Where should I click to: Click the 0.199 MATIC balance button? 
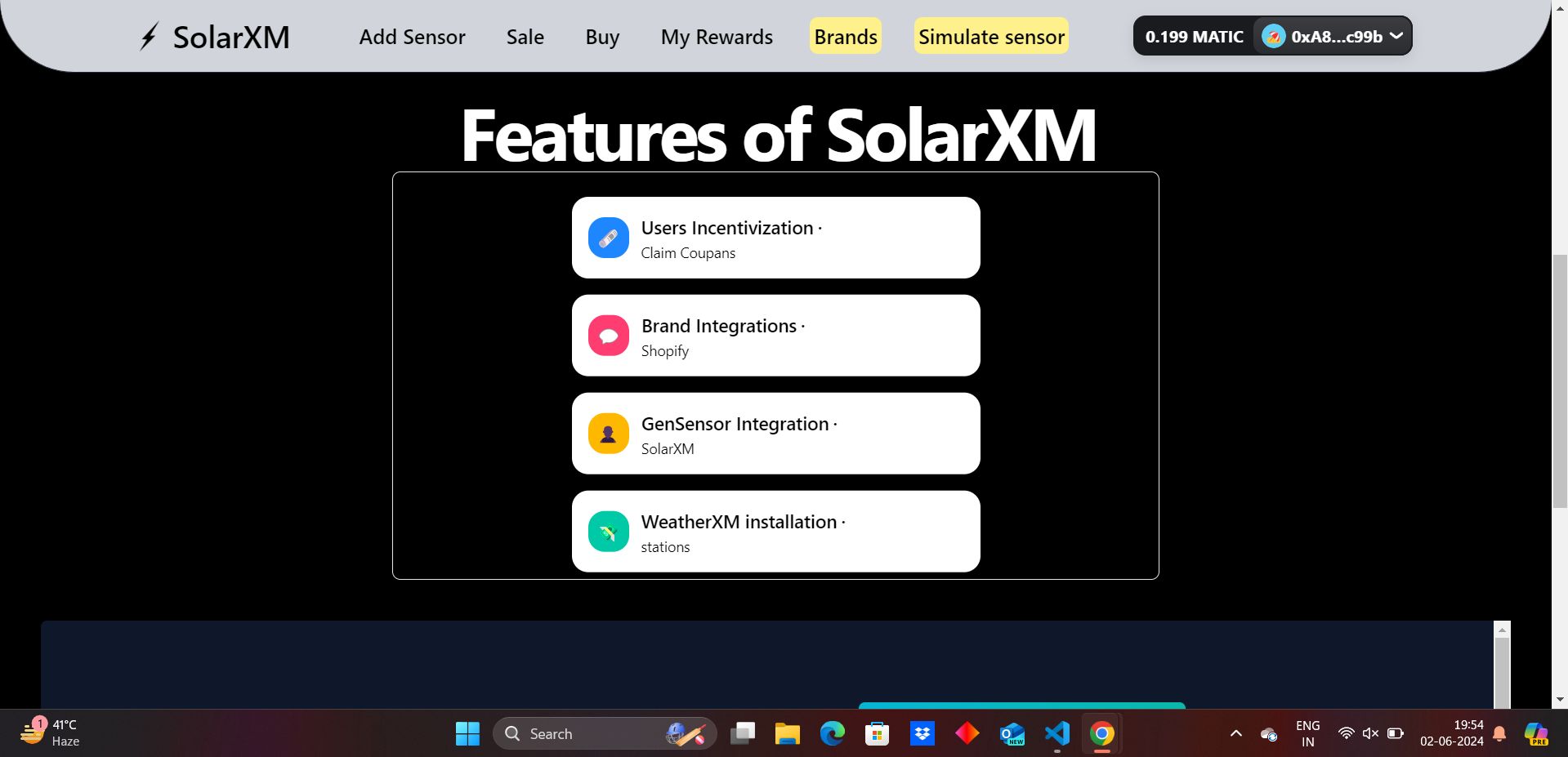point(1194,37)
